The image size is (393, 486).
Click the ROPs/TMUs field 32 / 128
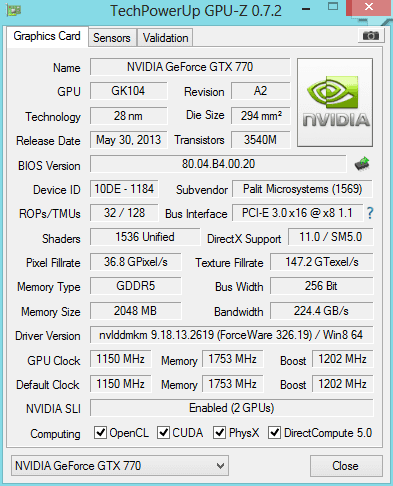[124, 213]
